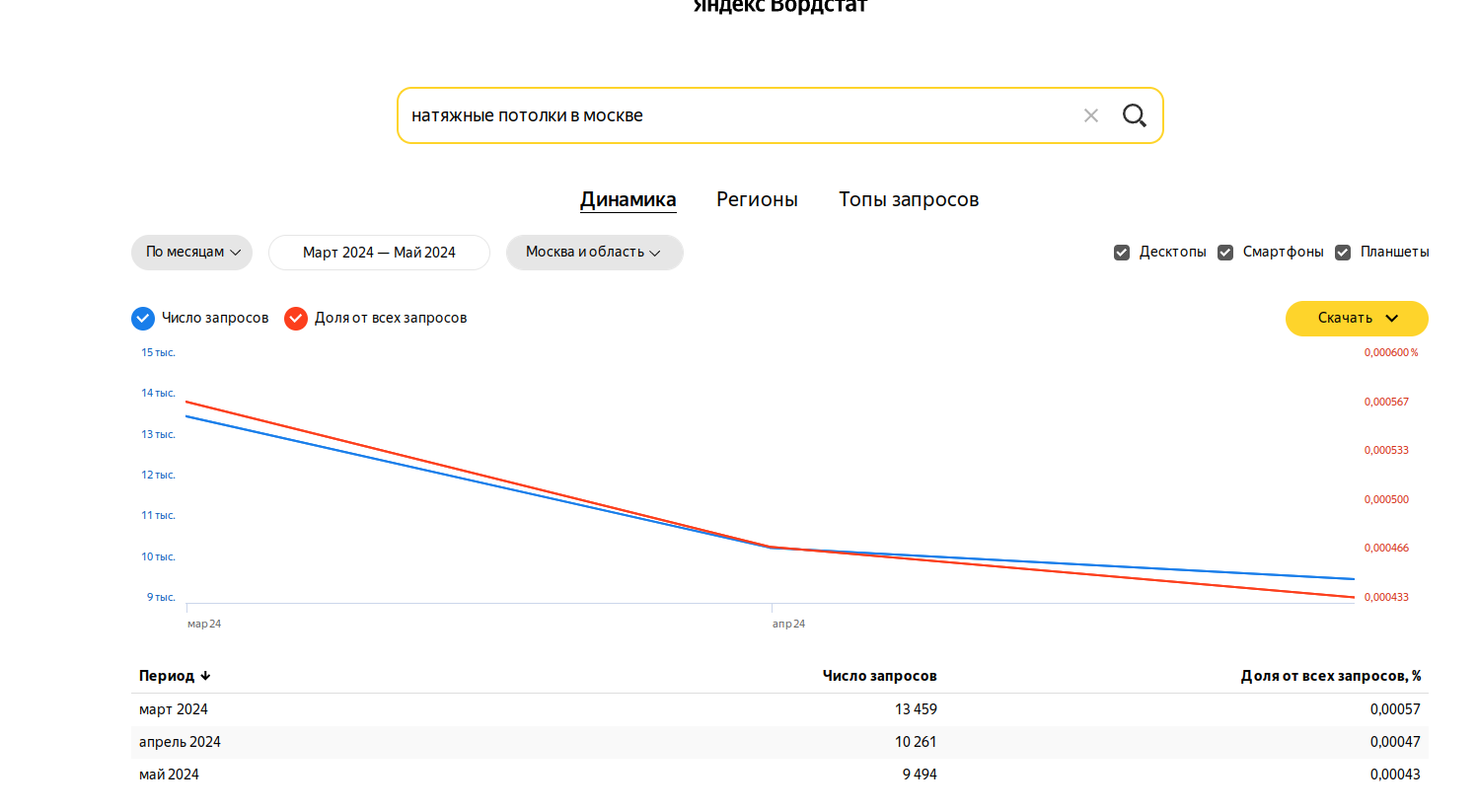The width and height of the screenshot is (1477, 812).
Task: Click the Доля от всех запросов, % column header
Action: point(1330,676)
